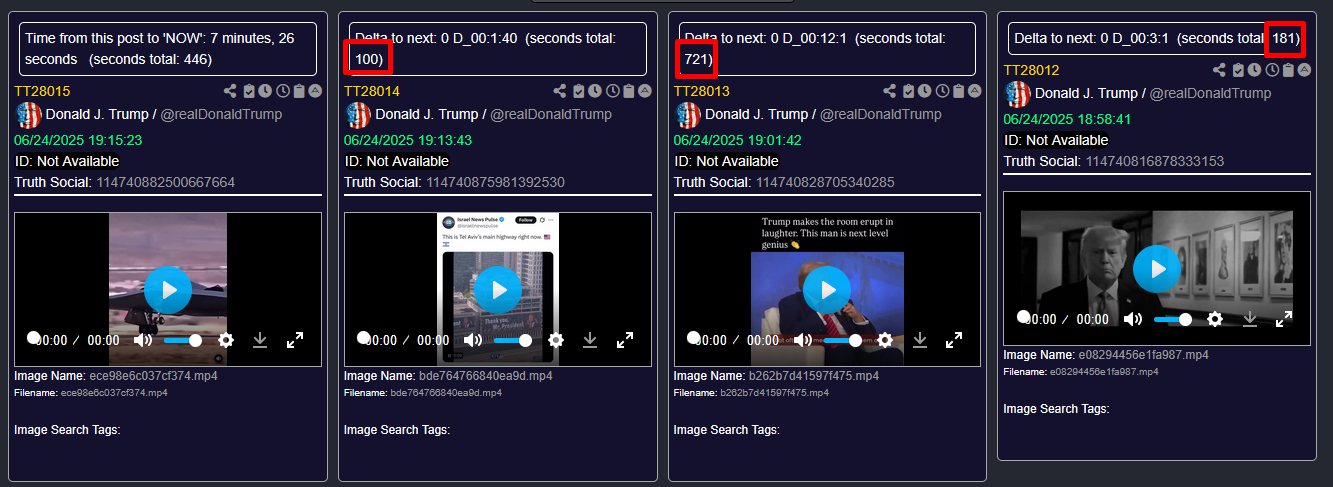
Task: Open video settings gear in post TT28015
Action: pos(226,340)
